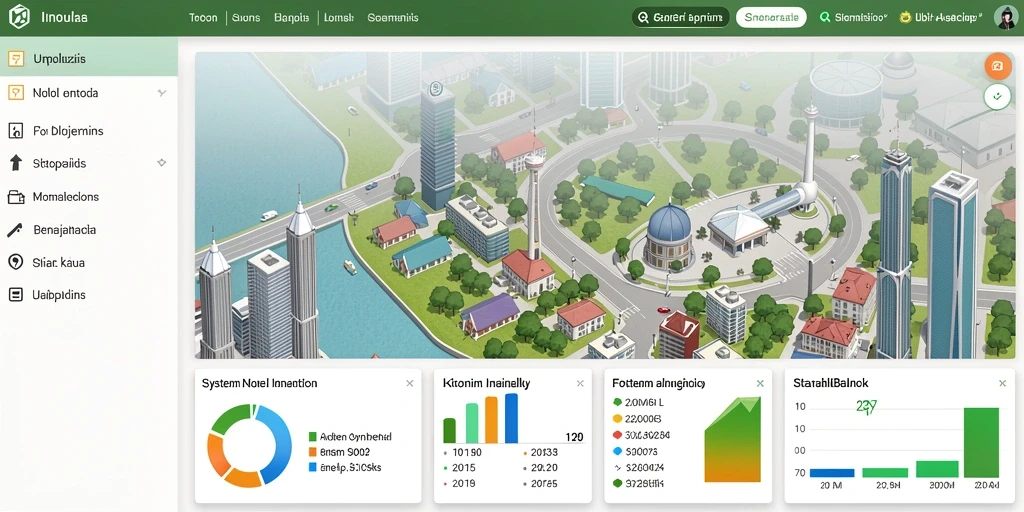Click the Uaibpidins list icon
The height and width of the screenshot is (512, 1024).
(x=16, y=295)
